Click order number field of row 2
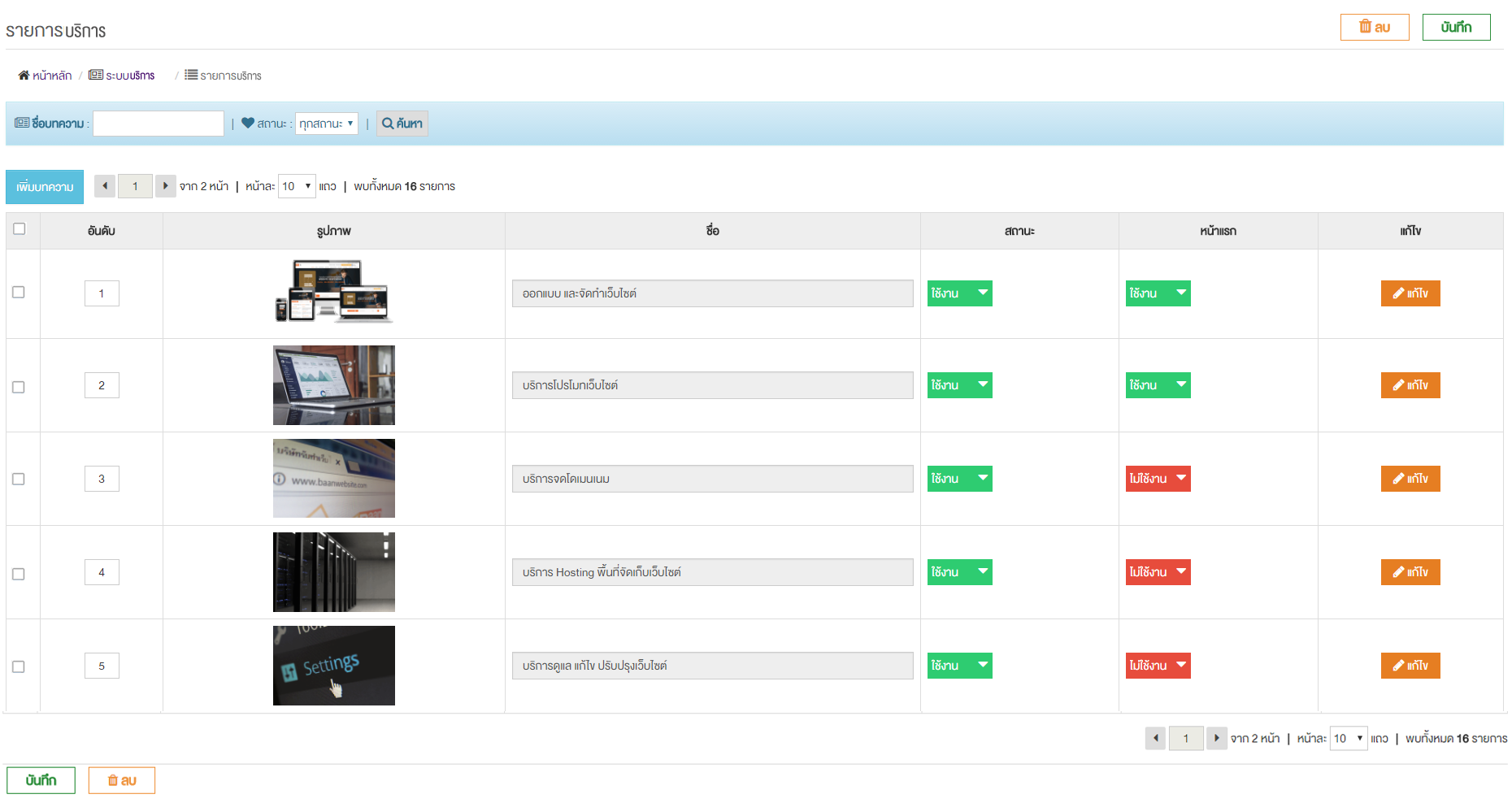Viewport: 1512px width, 803px height. 102,385
